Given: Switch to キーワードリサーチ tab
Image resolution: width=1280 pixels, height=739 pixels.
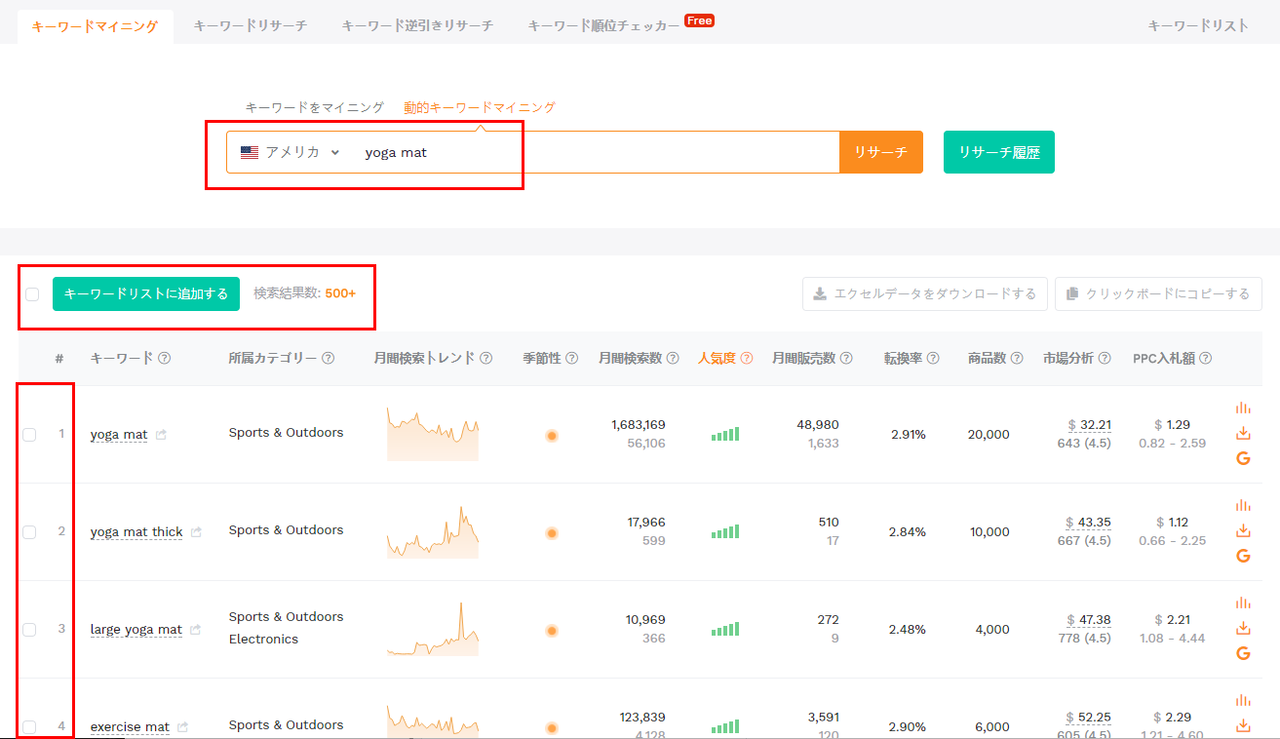Looking at the screenshot, I should pyautogui.click(x=250, y=26).
